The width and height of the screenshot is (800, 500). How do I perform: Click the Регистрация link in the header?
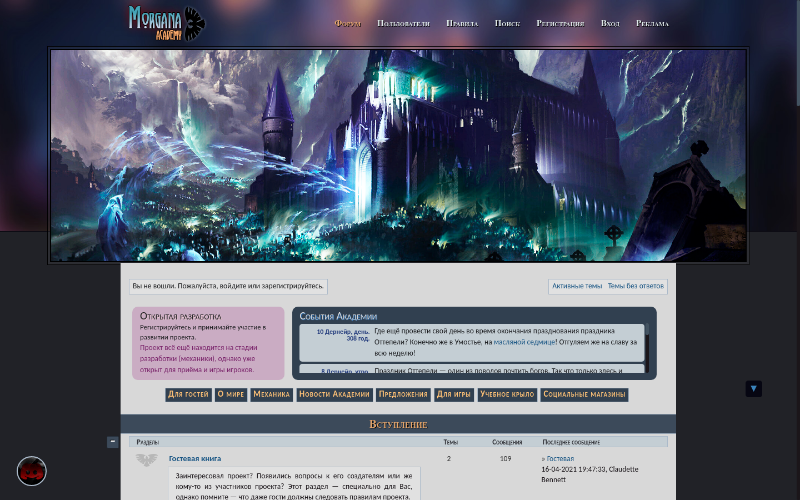pos(560,23)
